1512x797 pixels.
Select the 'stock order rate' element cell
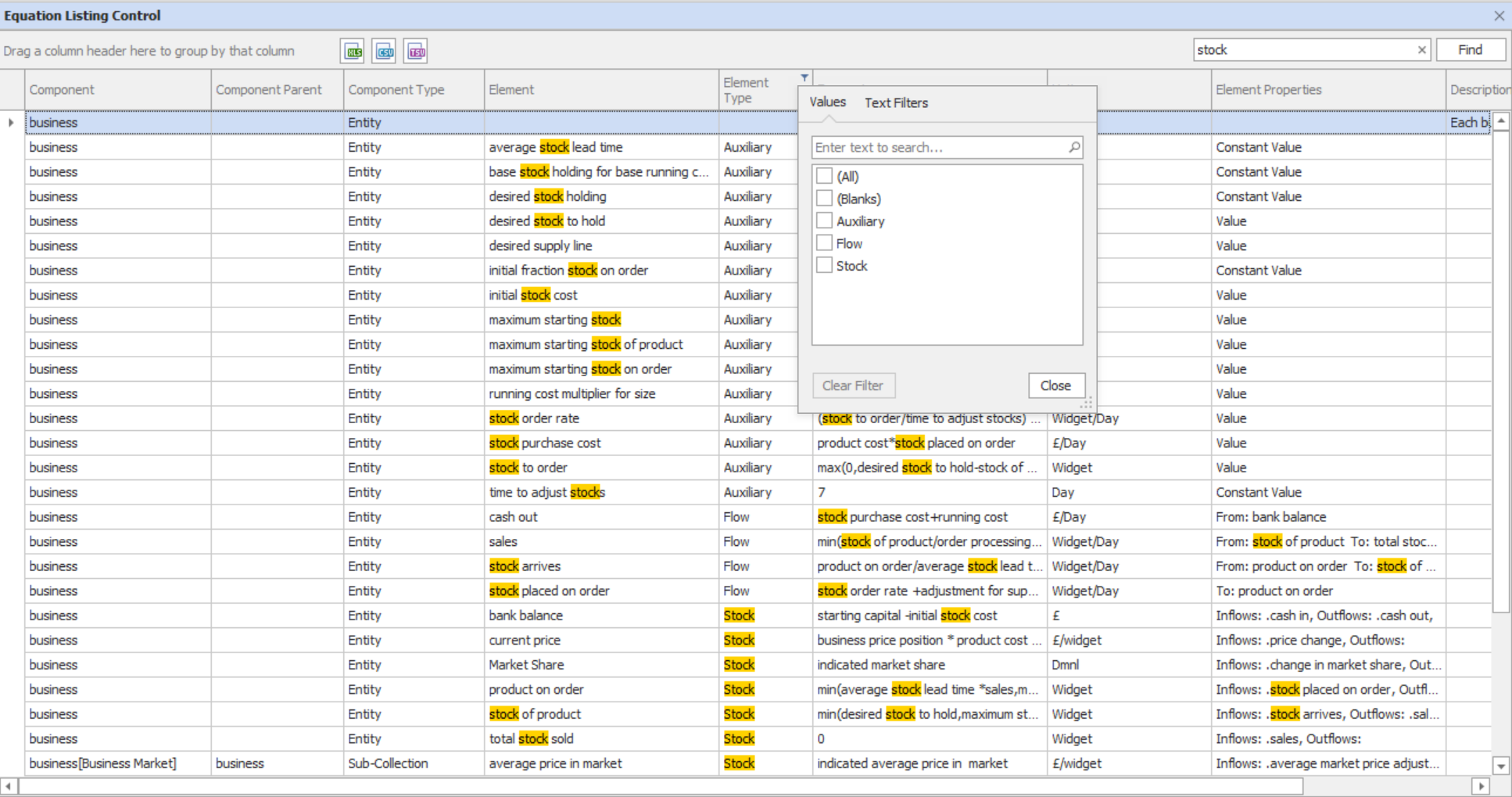pos(601,418)
